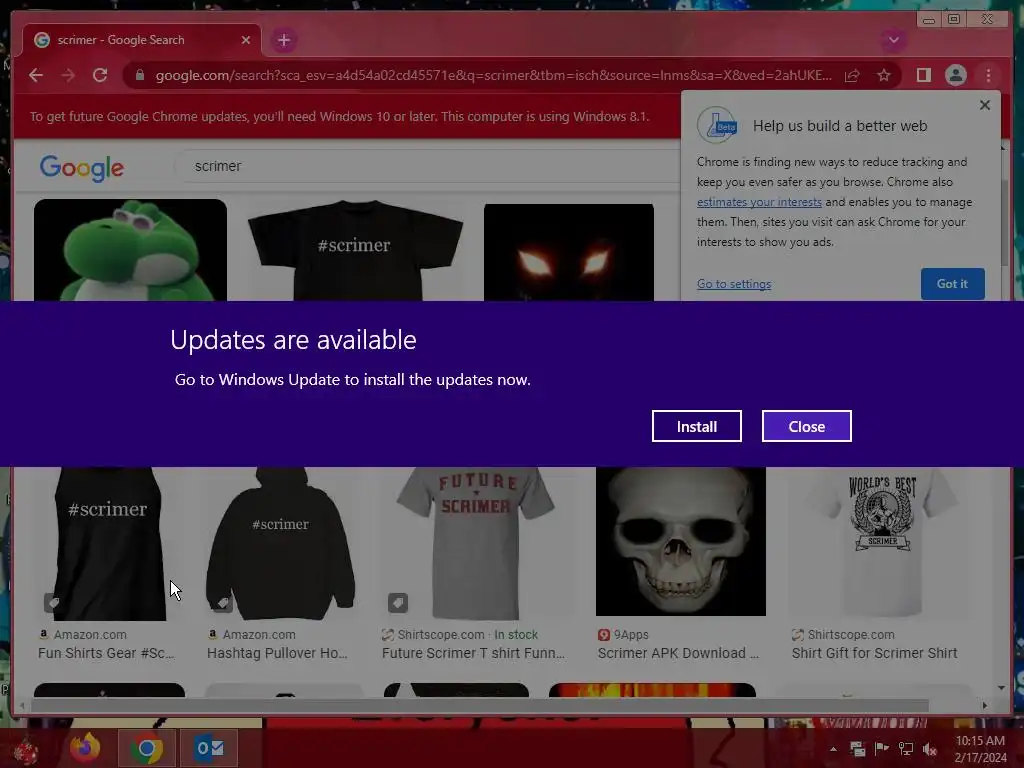Viewport: 1024px width, 768px height.
Task: Show hidden system tray icons
Action: pyautogui.click(x=833, y=749)
